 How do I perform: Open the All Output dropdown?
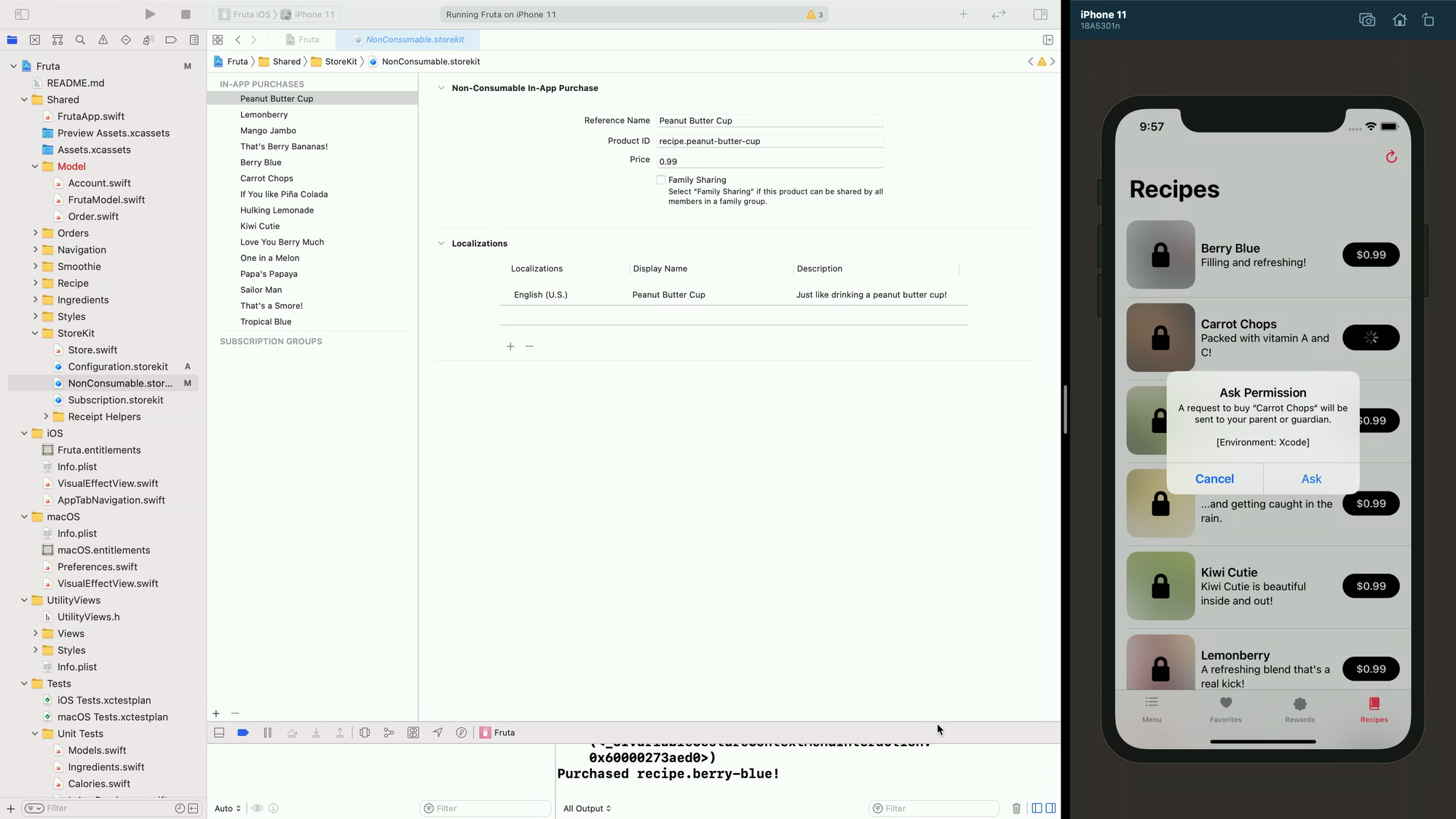[x=587, y=808]
